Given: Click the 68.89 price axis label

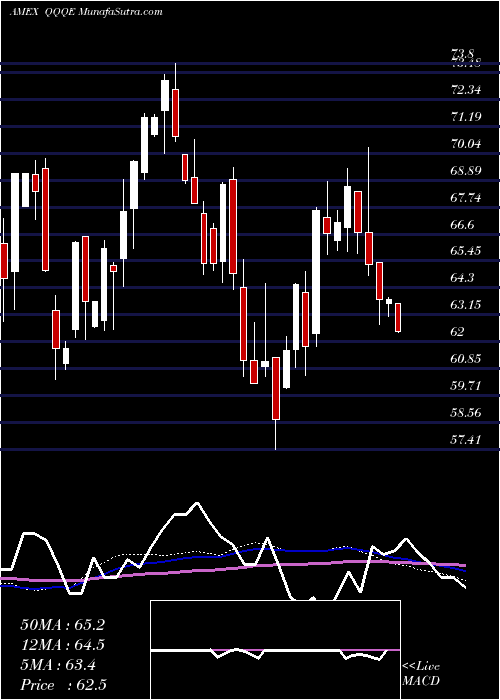Looking at the screenshot, I should point(466,171).
